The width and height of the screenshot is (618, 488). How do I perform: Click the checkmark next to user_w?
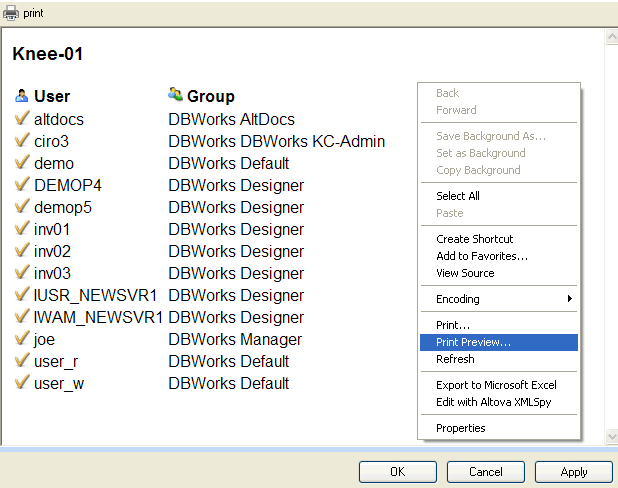pyautogui.click(x=22, y=383)
